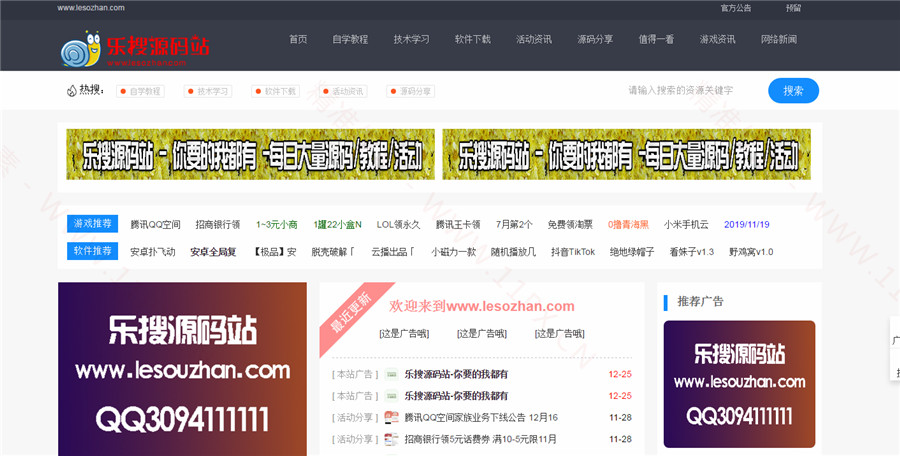The height and width of the screenshot is (456, 900).
Task: Go to 软件下载 nav section
Action: coord(472,40)
